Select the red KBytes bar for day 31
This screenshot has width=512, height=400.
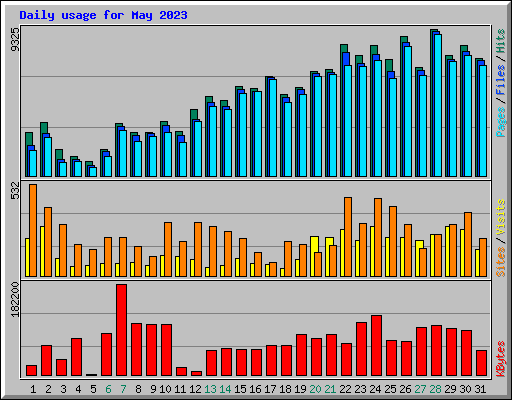[481, 363]
